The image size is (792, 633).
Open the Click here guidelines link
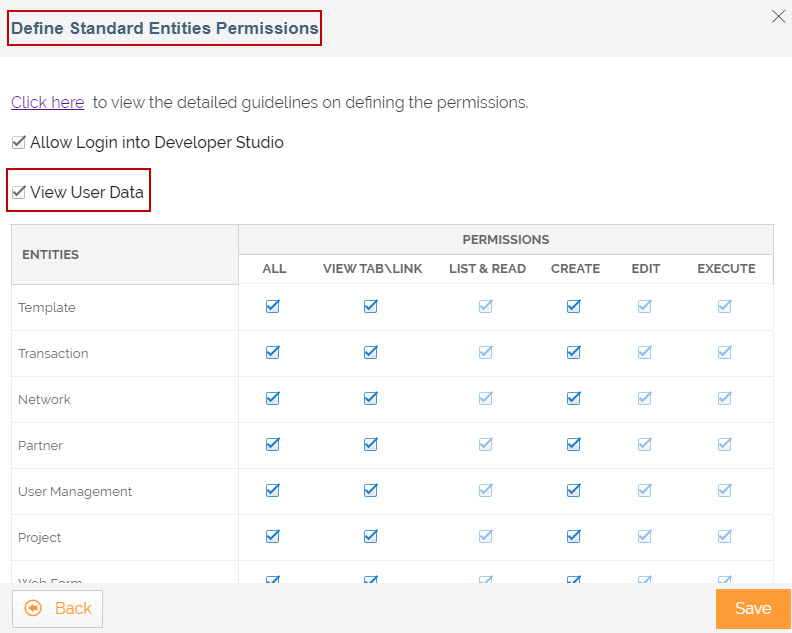pos(47,102)
